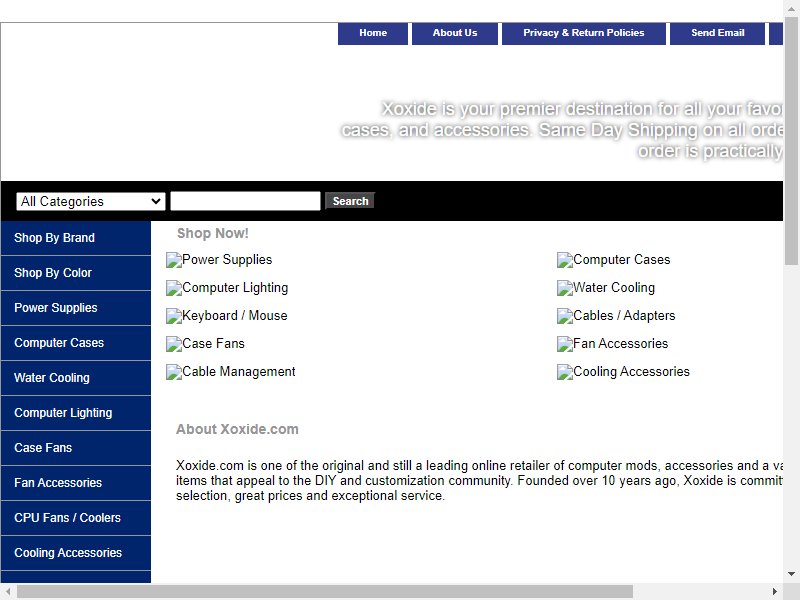800x600 pixels.
Task: Open the All Categories dropdown
Action: [x=91, y=202]
